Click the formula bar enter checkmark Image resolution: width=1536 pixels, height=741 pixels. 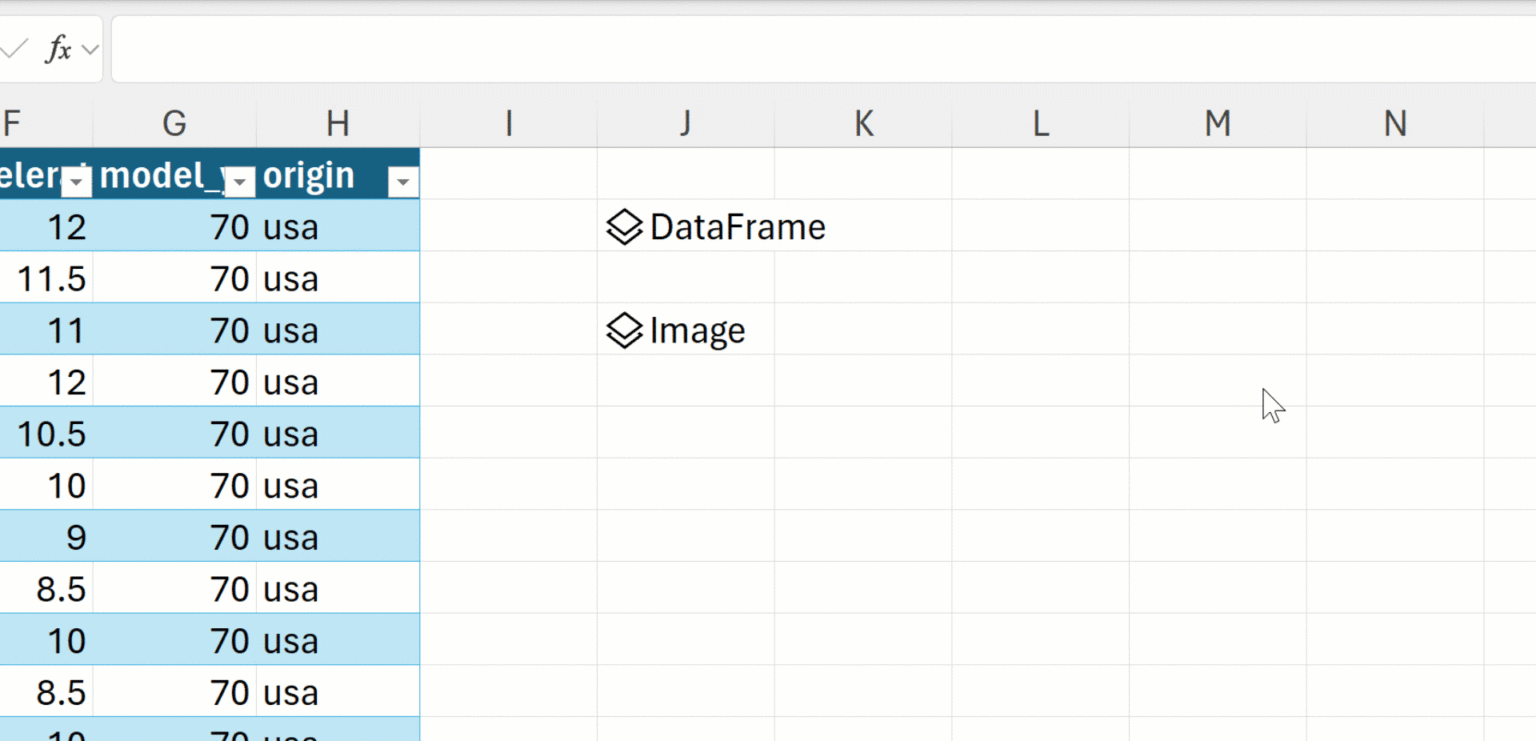[x=14, y=49]
